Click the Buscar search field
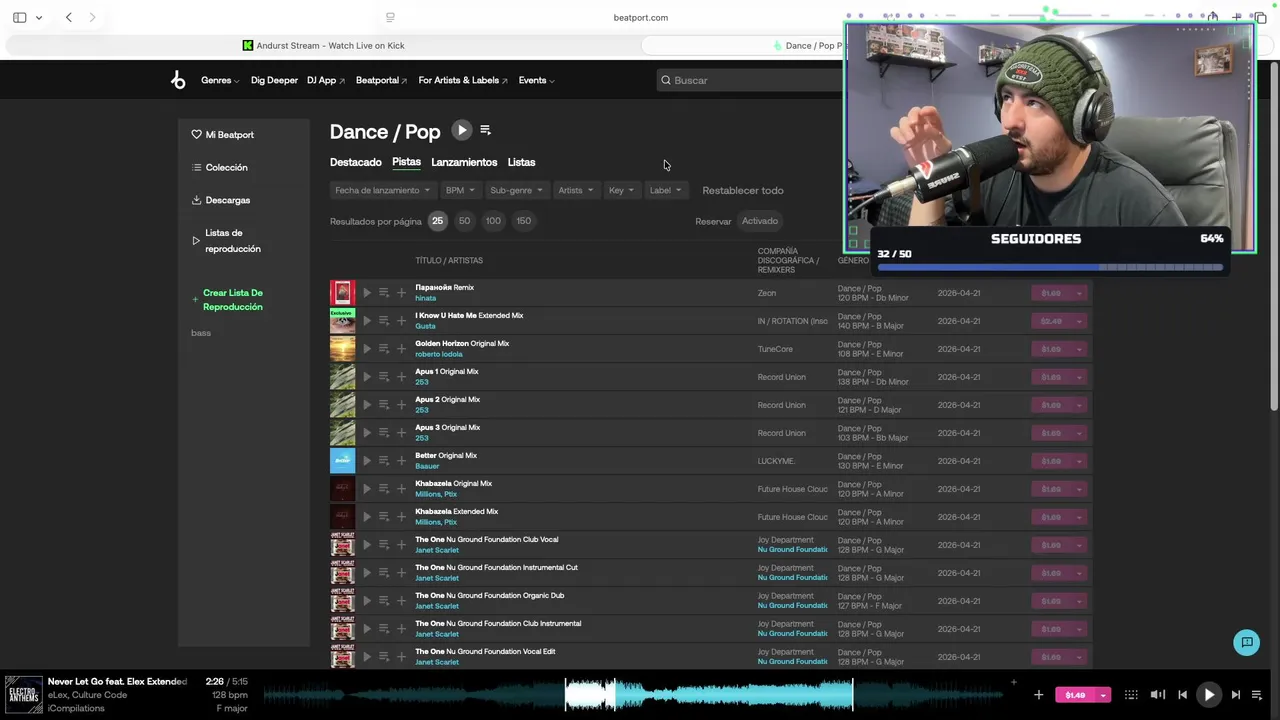This screenshot has height=720, width=1280. [750, 80]
